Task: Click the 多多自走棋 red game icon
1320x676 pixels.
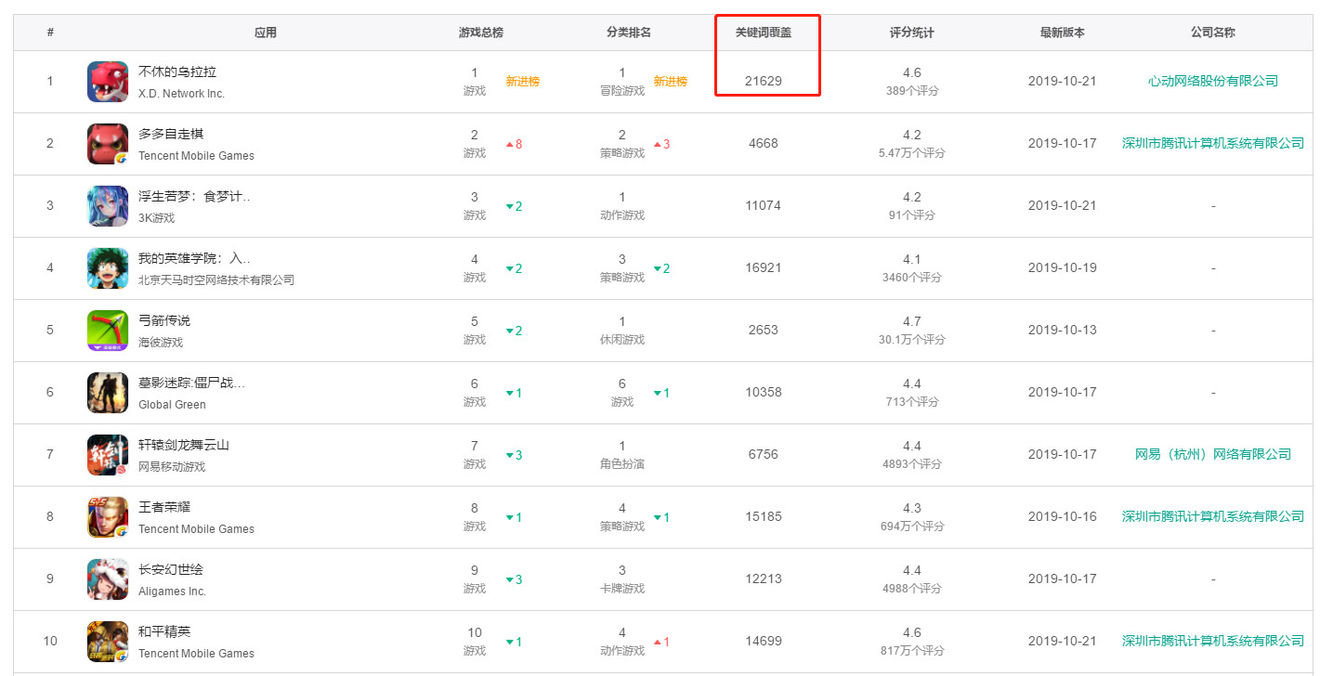Action: point(107,143)
